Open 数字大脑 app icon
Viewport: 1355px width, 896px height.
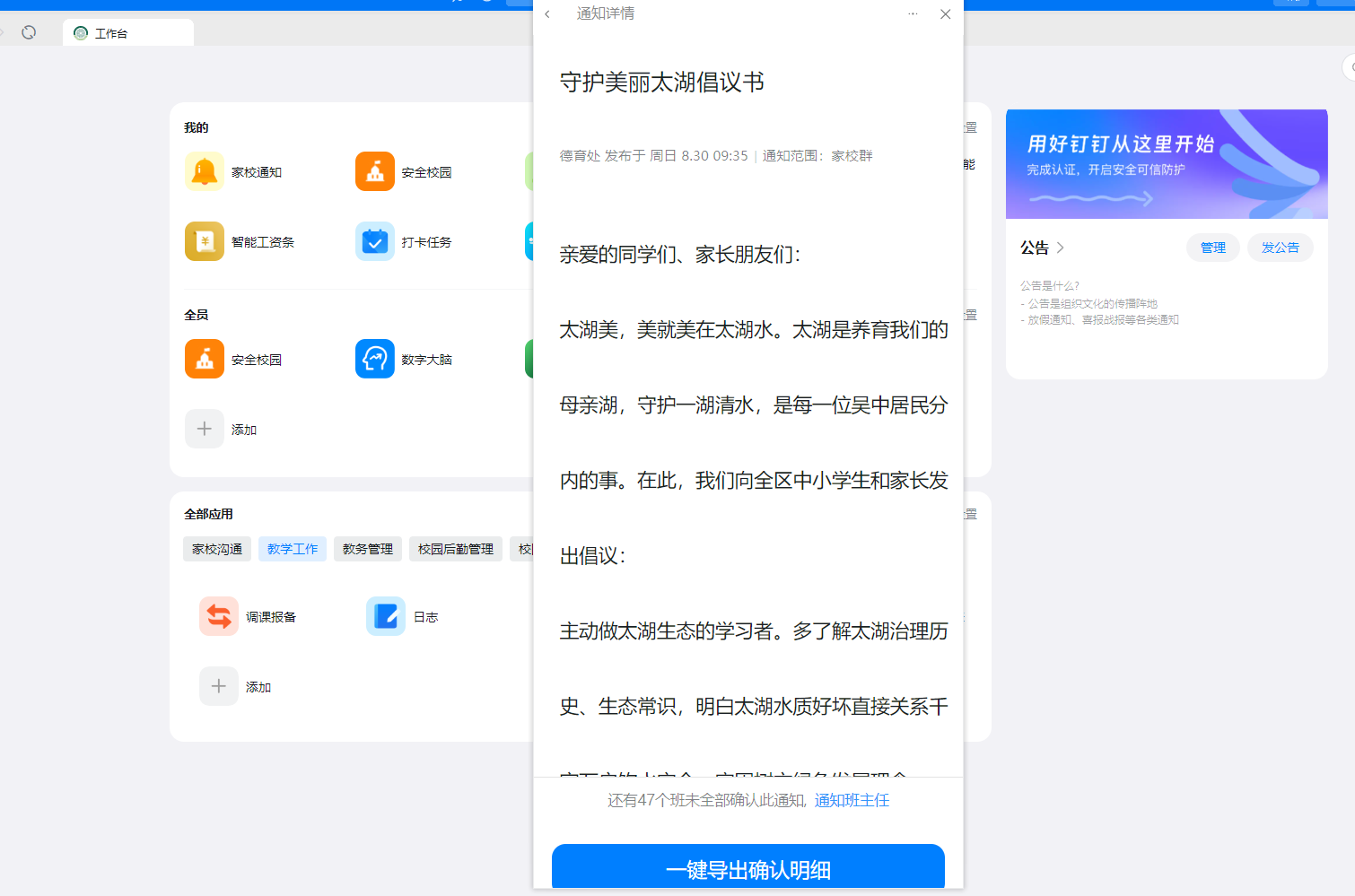click(374, 359)
